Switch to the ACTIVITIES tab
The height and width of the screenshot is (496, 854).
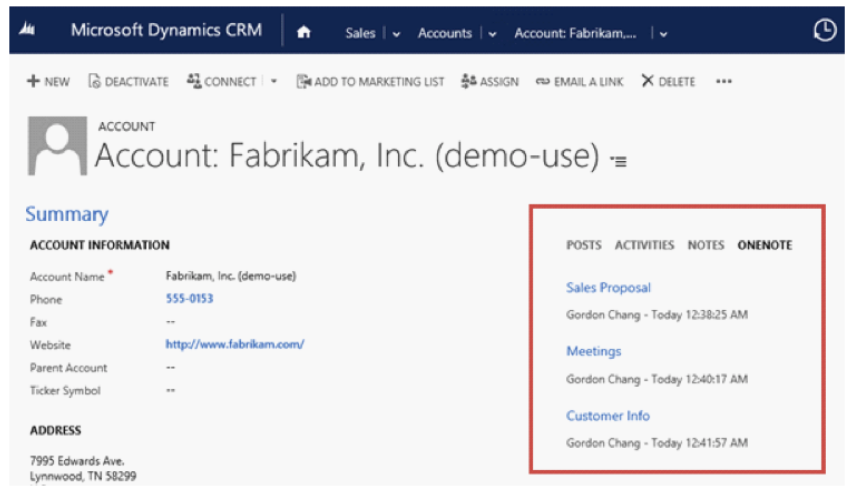click(644, 245)
